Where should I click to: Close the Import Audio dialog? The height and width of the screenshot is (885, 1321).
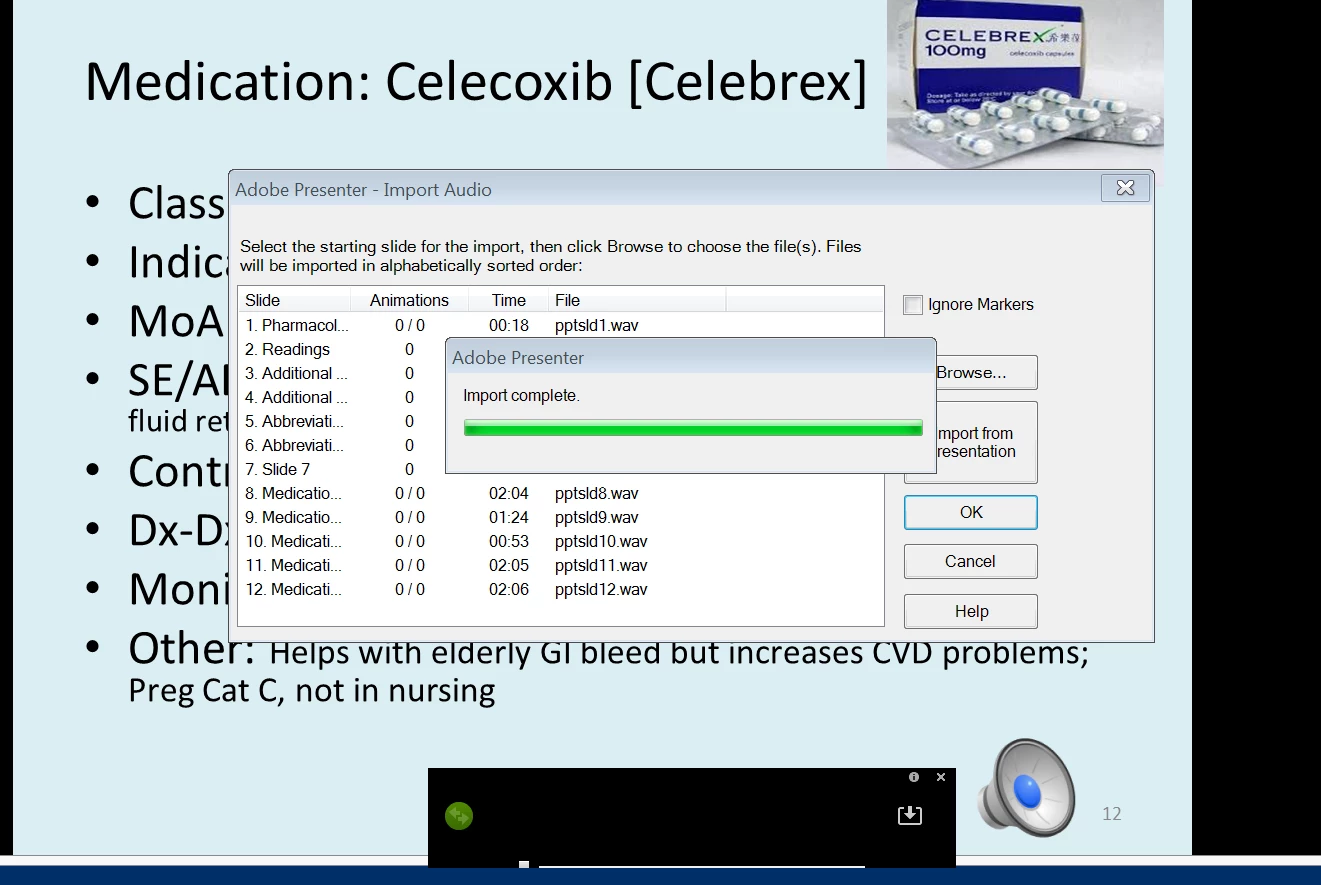tap(1125, 188)
